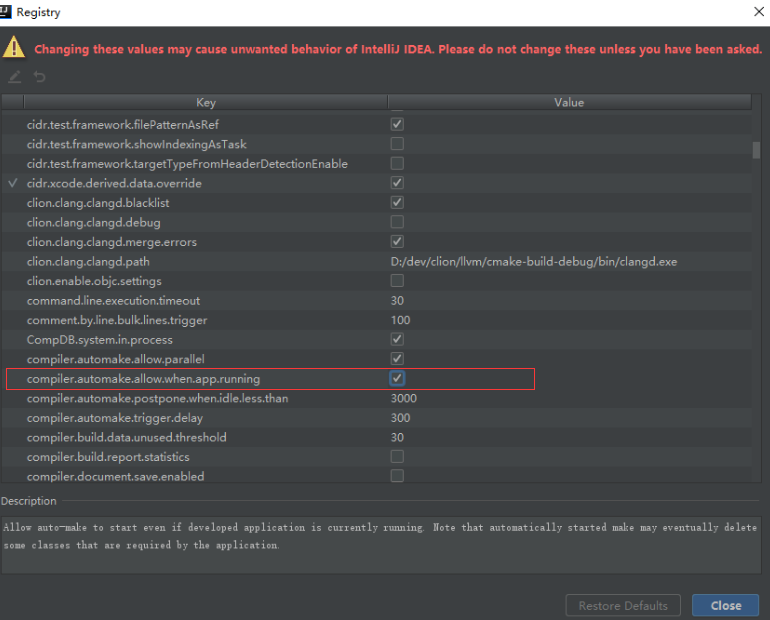770x620 pixels.
Task: Click the Restore Defaults button
Action: pyautogui.click(x=623, y=606)
